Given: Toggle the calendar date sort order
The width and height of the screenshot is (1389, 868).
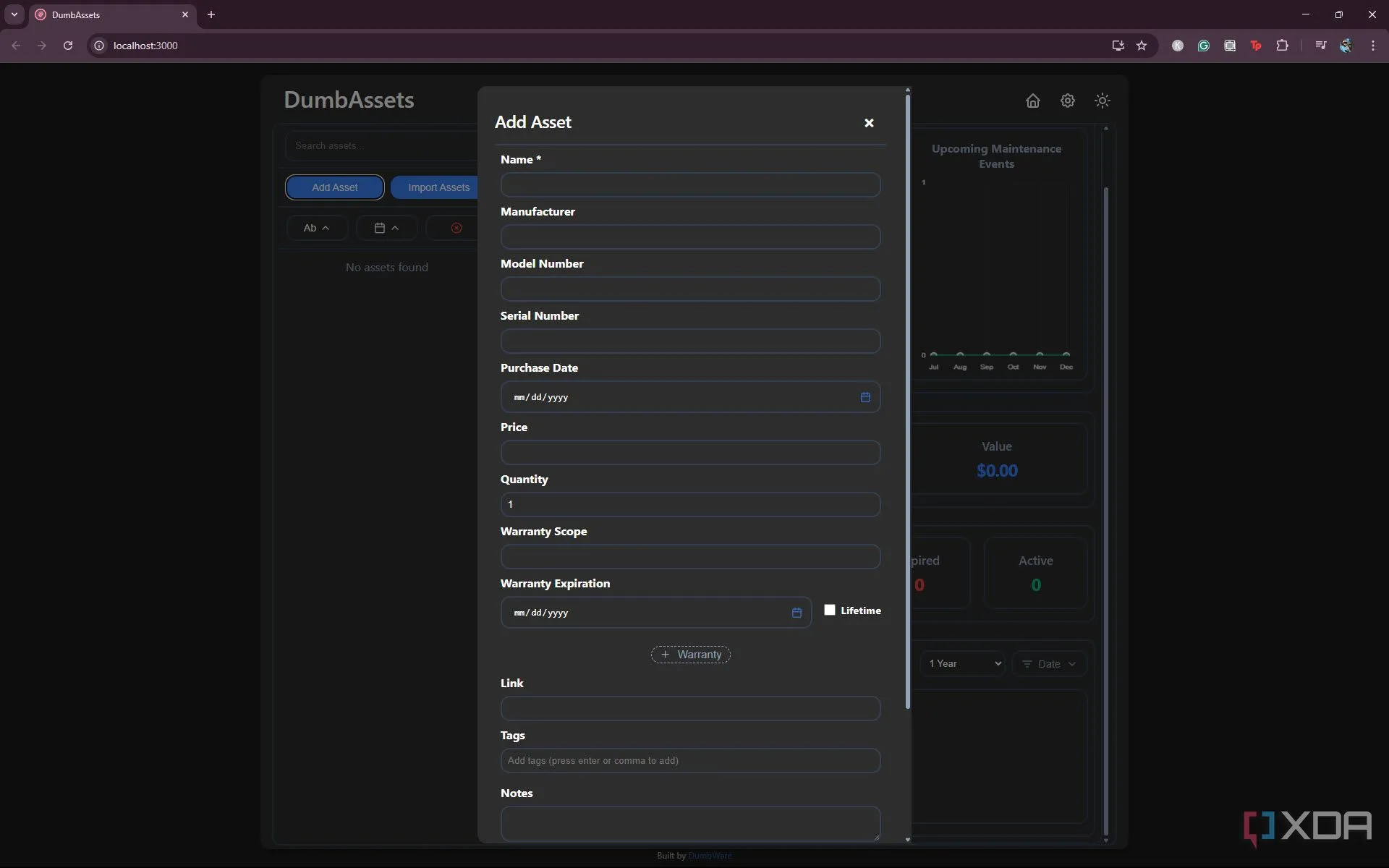Looking at the screenshot, I should point(386,228).
